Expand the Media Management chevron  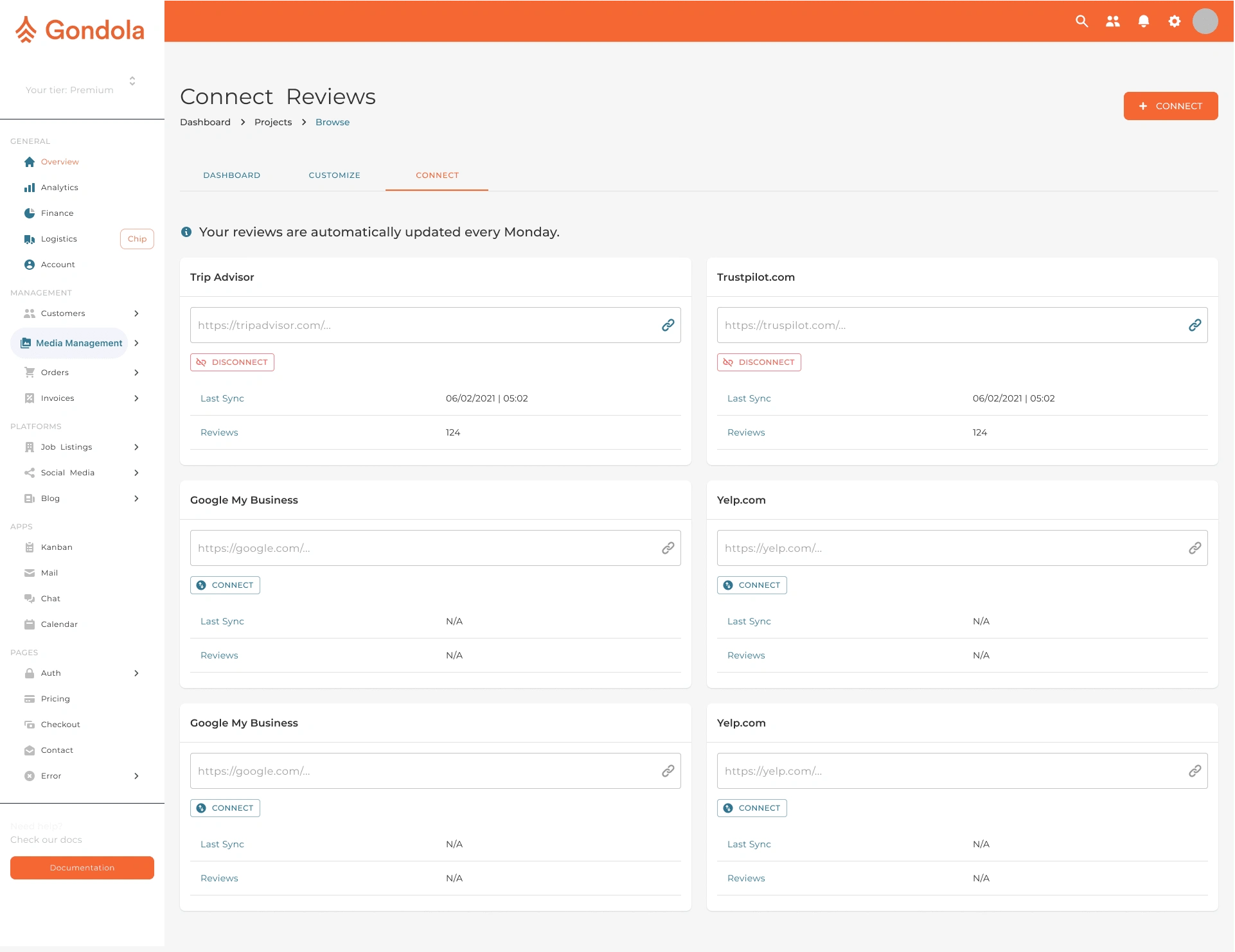point(136,343)
